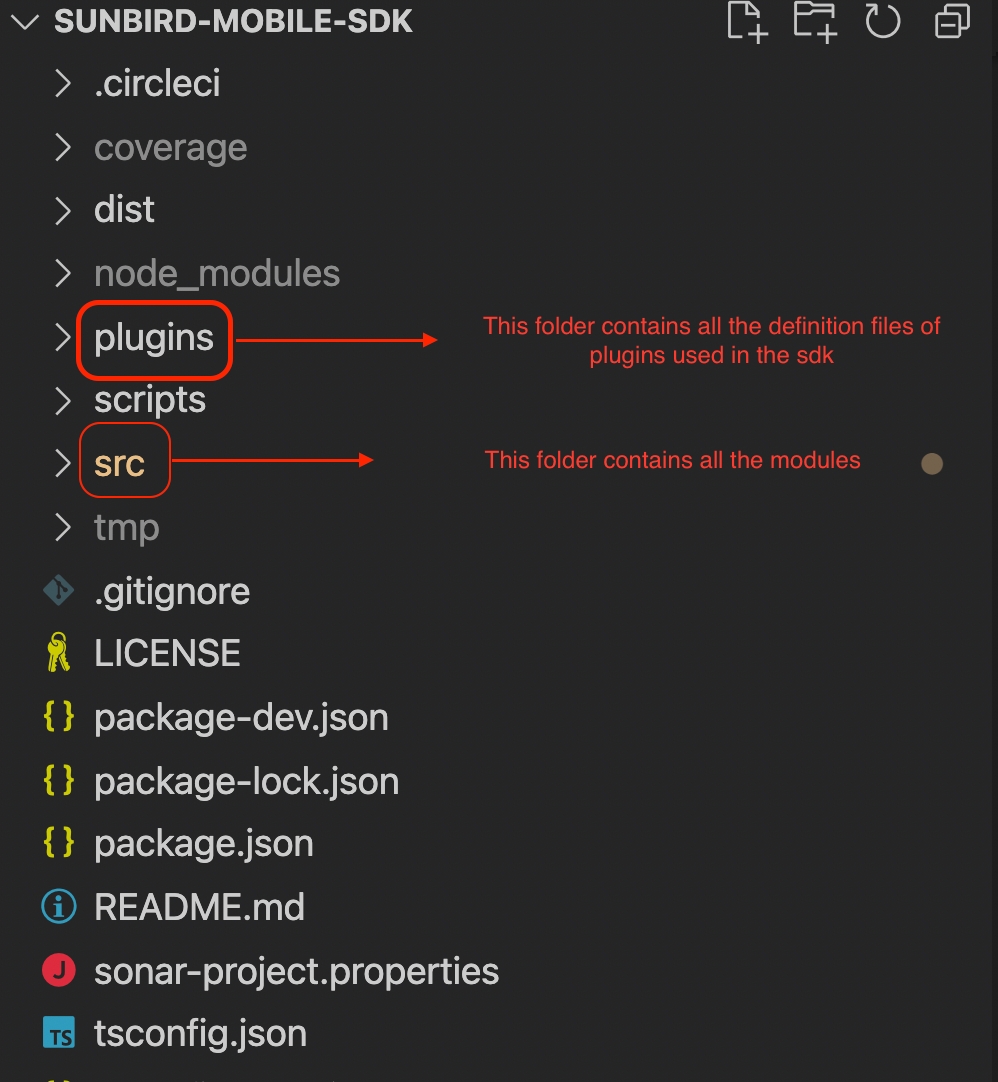The height and width of the screenshot is (1082, 998).
Task: Open the node_modules folder
Action: coord(216,274)
